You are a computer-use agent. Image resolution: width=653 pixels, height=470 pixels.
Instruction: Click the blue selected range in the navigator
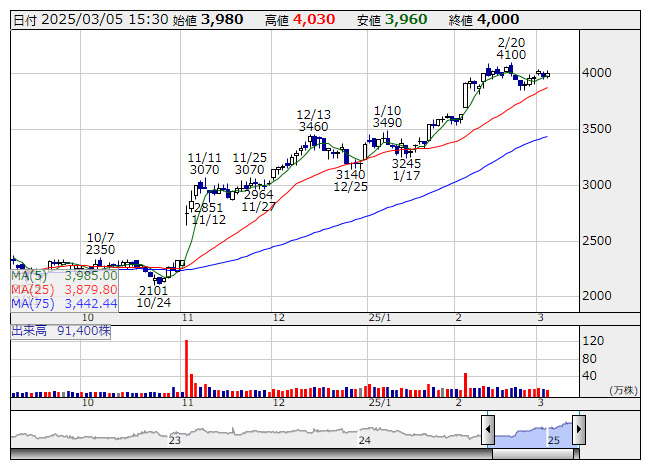click(x=533, y=435)
